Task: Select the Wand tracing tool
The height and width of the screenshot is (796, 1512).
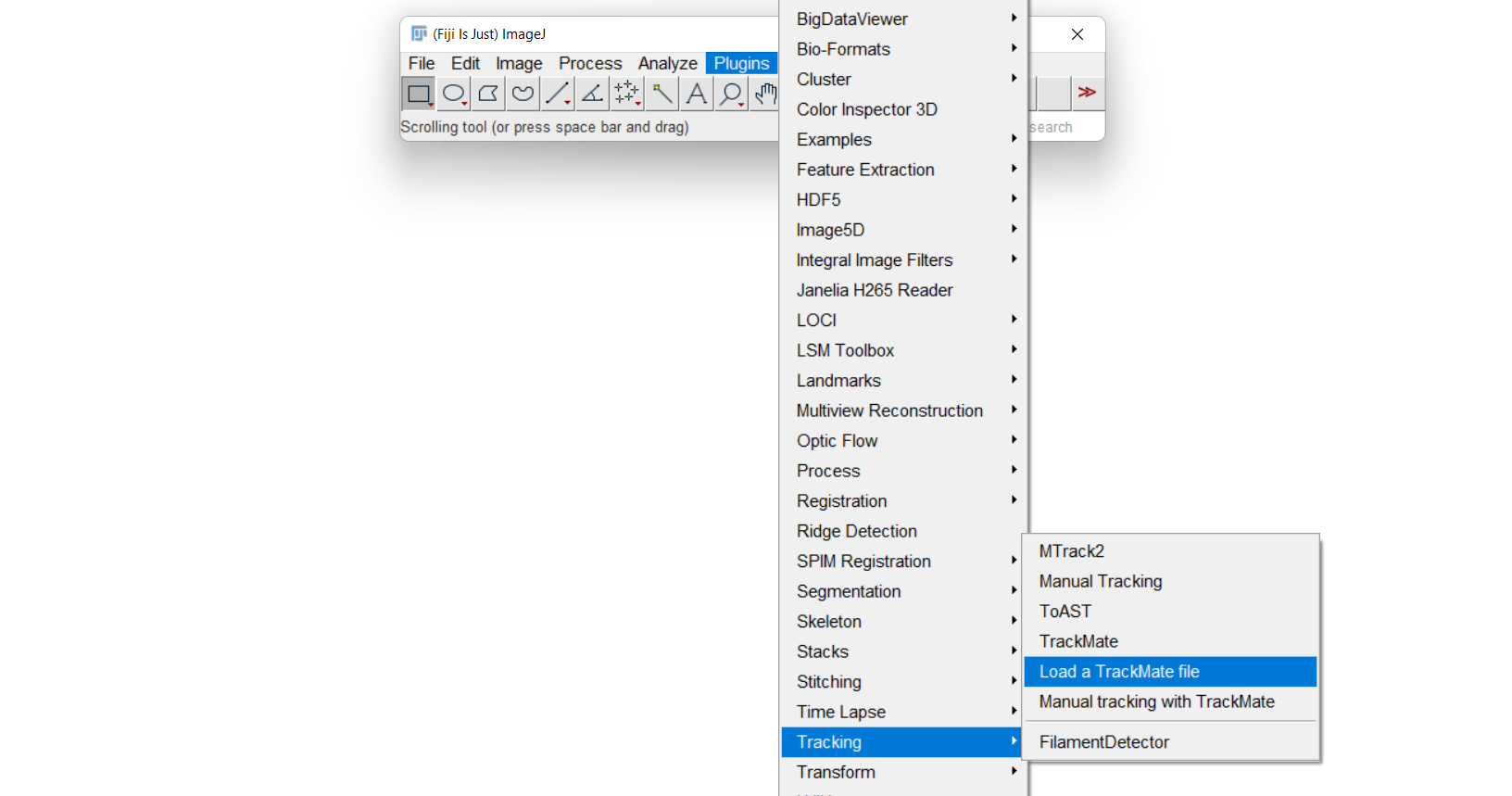Action: [662, 94]
